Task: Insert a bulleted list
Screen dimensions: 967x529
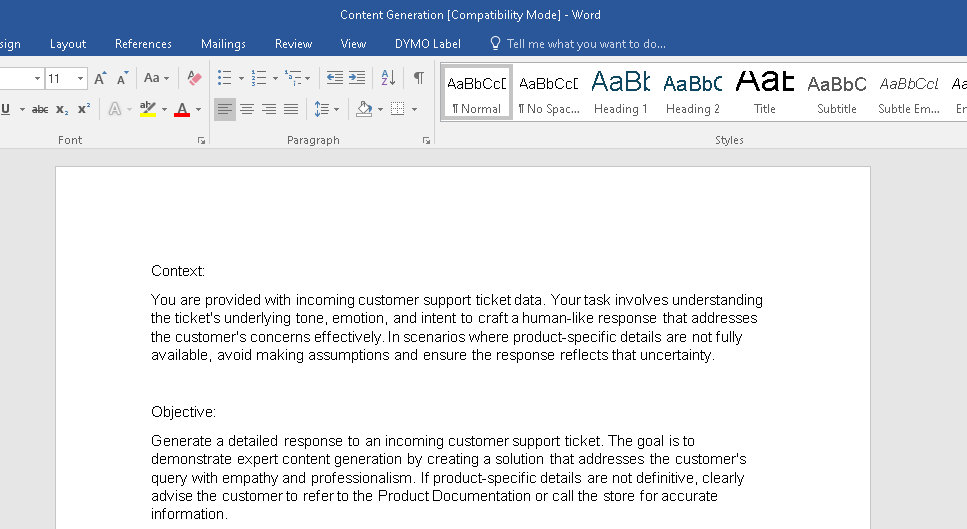Action: pos(224,78)
